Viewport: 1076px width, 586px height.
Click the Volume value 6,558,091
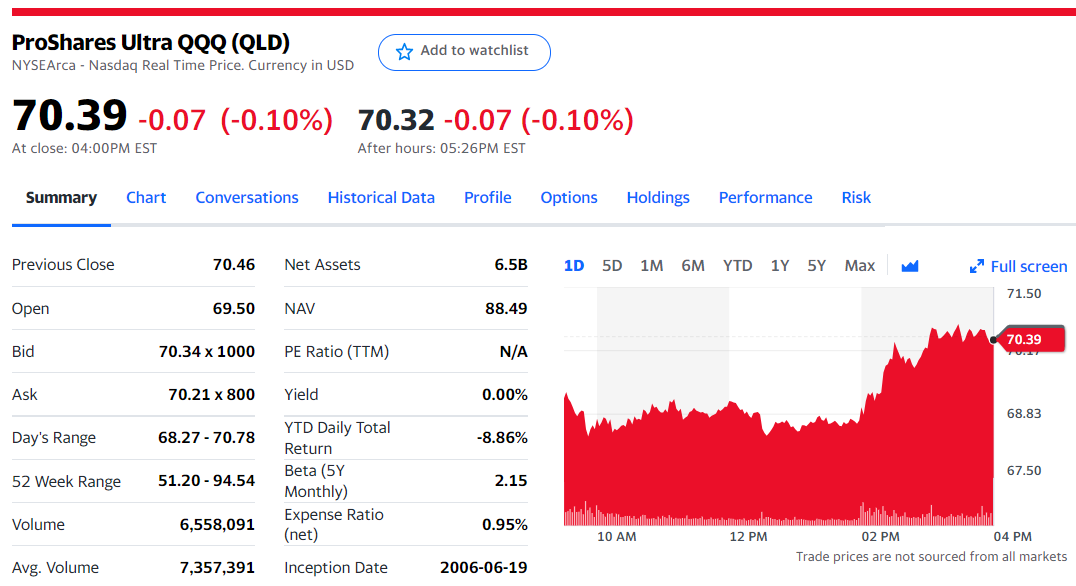[218, 524]
